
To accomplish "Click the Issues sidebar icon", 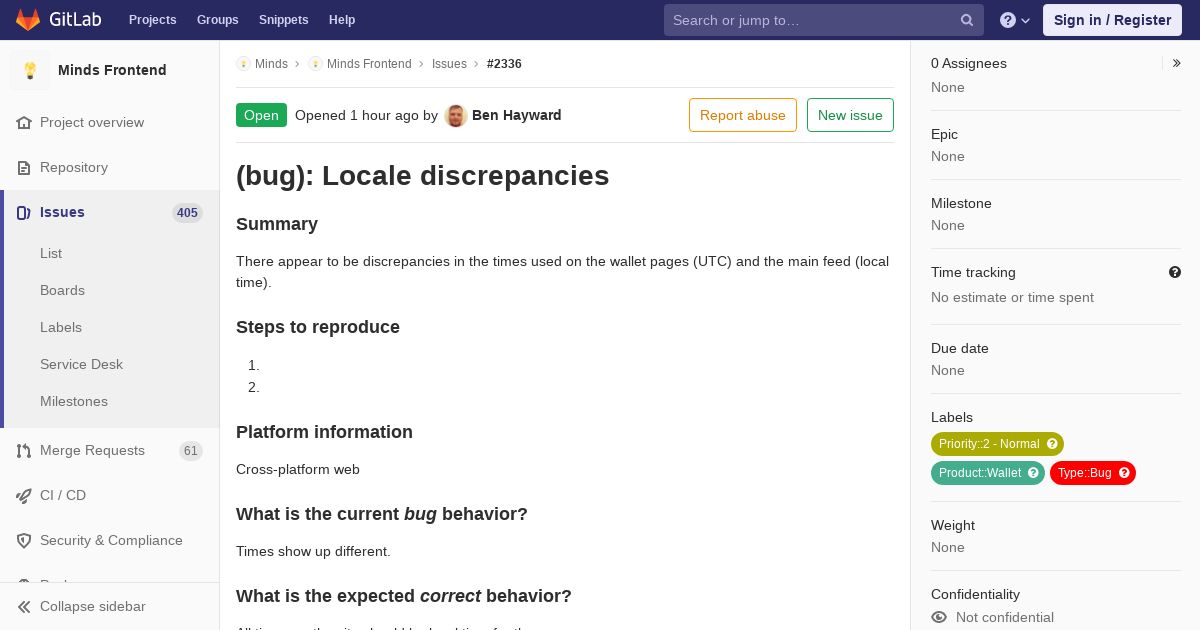I will [x=24, y=212].
